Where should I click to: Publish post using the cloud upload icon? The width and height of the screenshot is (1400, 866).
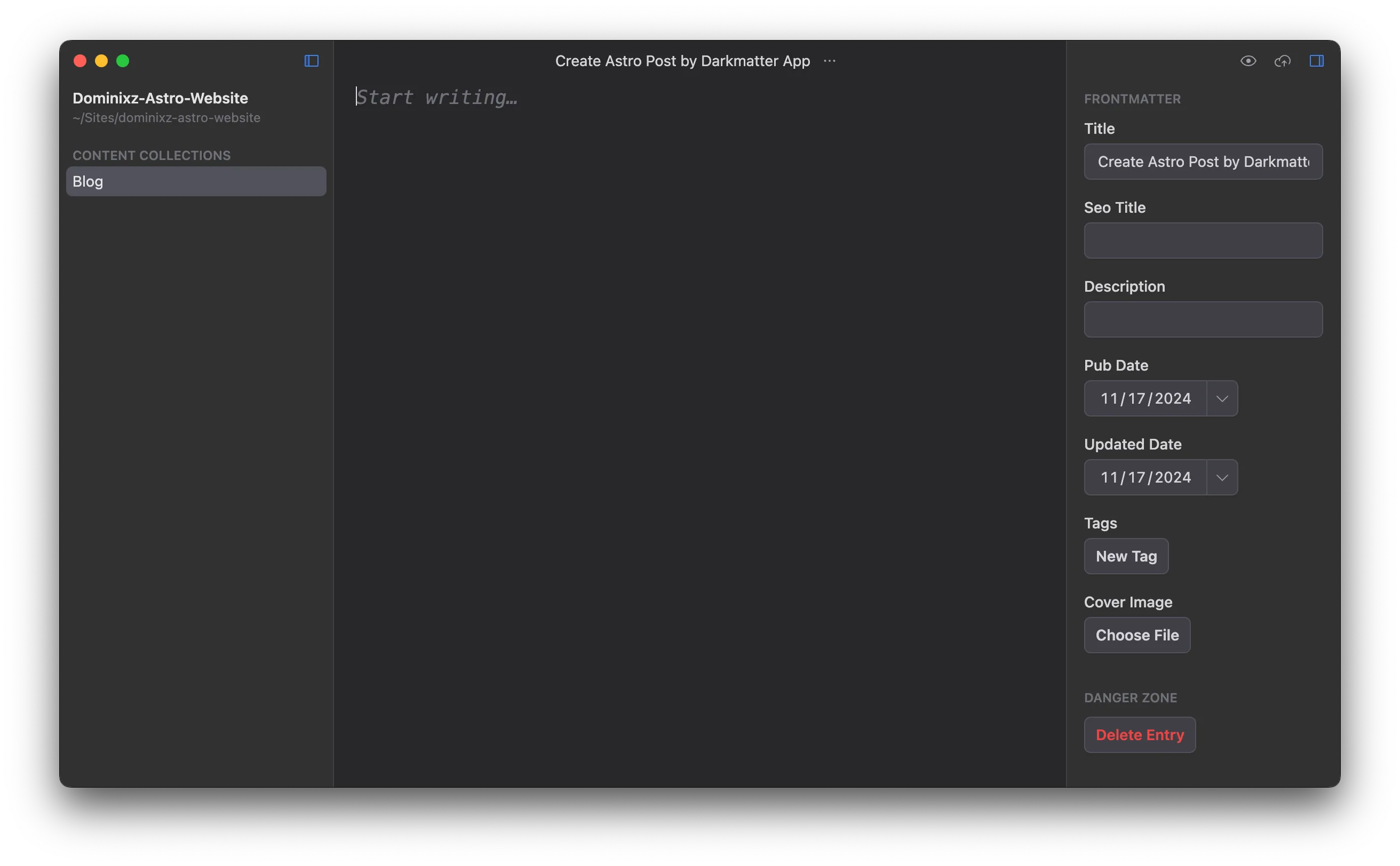click(x=1282, y=61)
